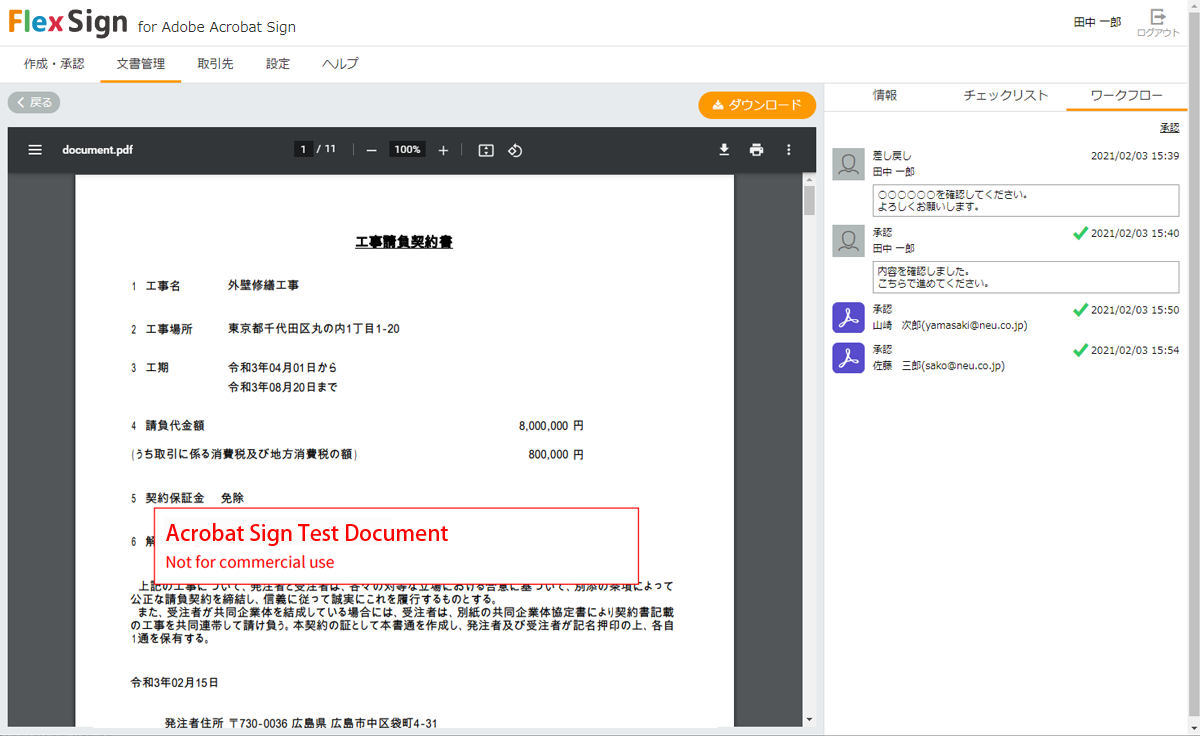Open the ヘルプ menu

click(x=340, y=64)
